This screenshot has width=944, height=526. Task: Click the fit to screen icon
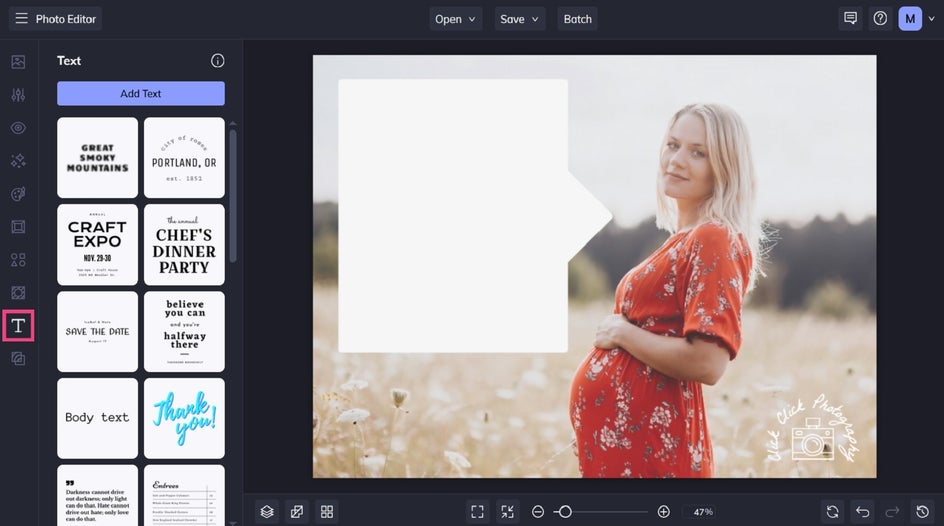tap(477, 512)
